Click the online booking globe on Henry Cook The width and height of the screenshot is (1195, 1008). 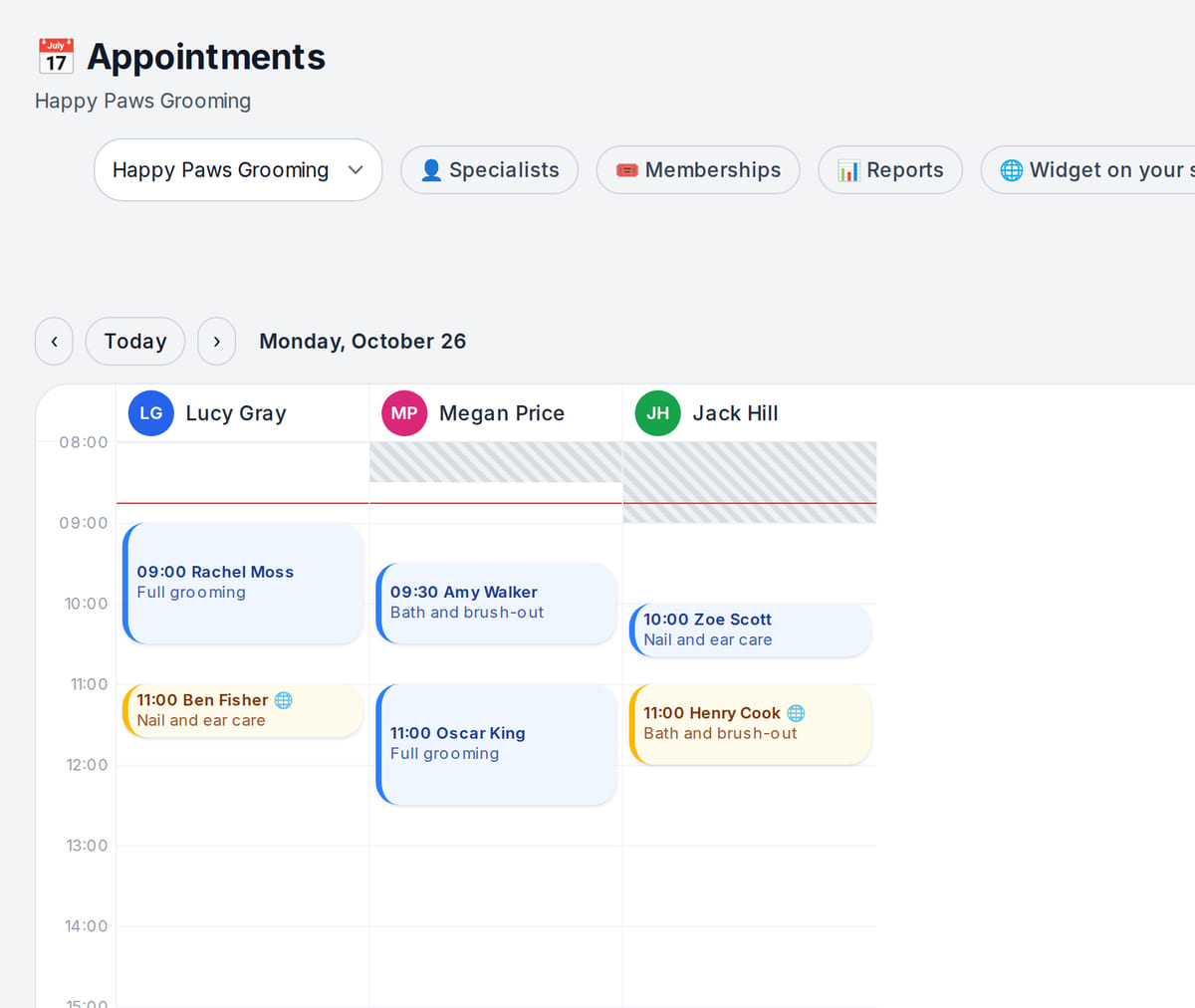(796, 713)
